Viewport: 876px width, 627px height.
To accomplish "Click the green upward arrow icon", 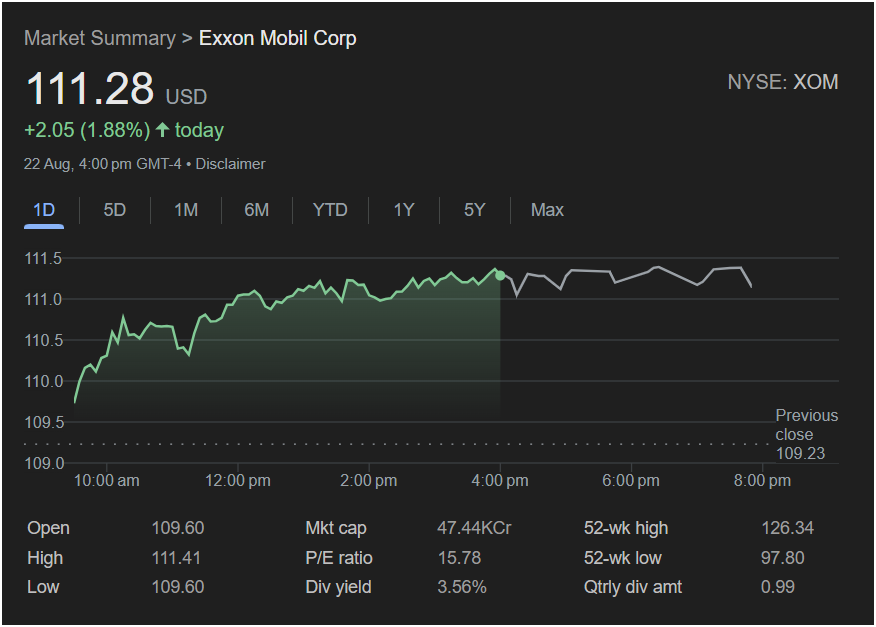I will click(x=163, y=131).
